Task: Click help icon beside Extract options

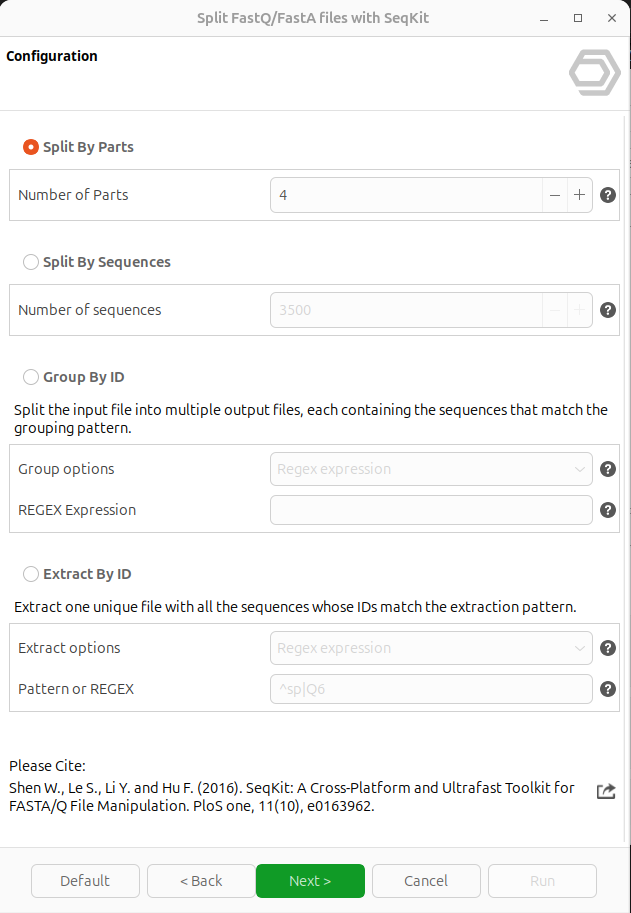Action: point(607,648)
